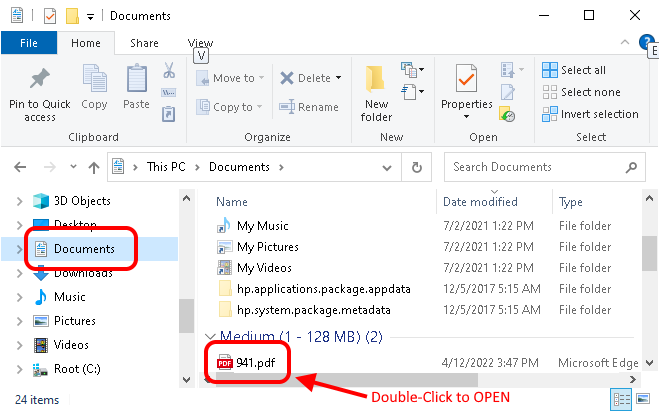The width and height of the screenshot is (659, 412).
Task: Click the Cut scissors icon
Action: click(x=169, y=70)
